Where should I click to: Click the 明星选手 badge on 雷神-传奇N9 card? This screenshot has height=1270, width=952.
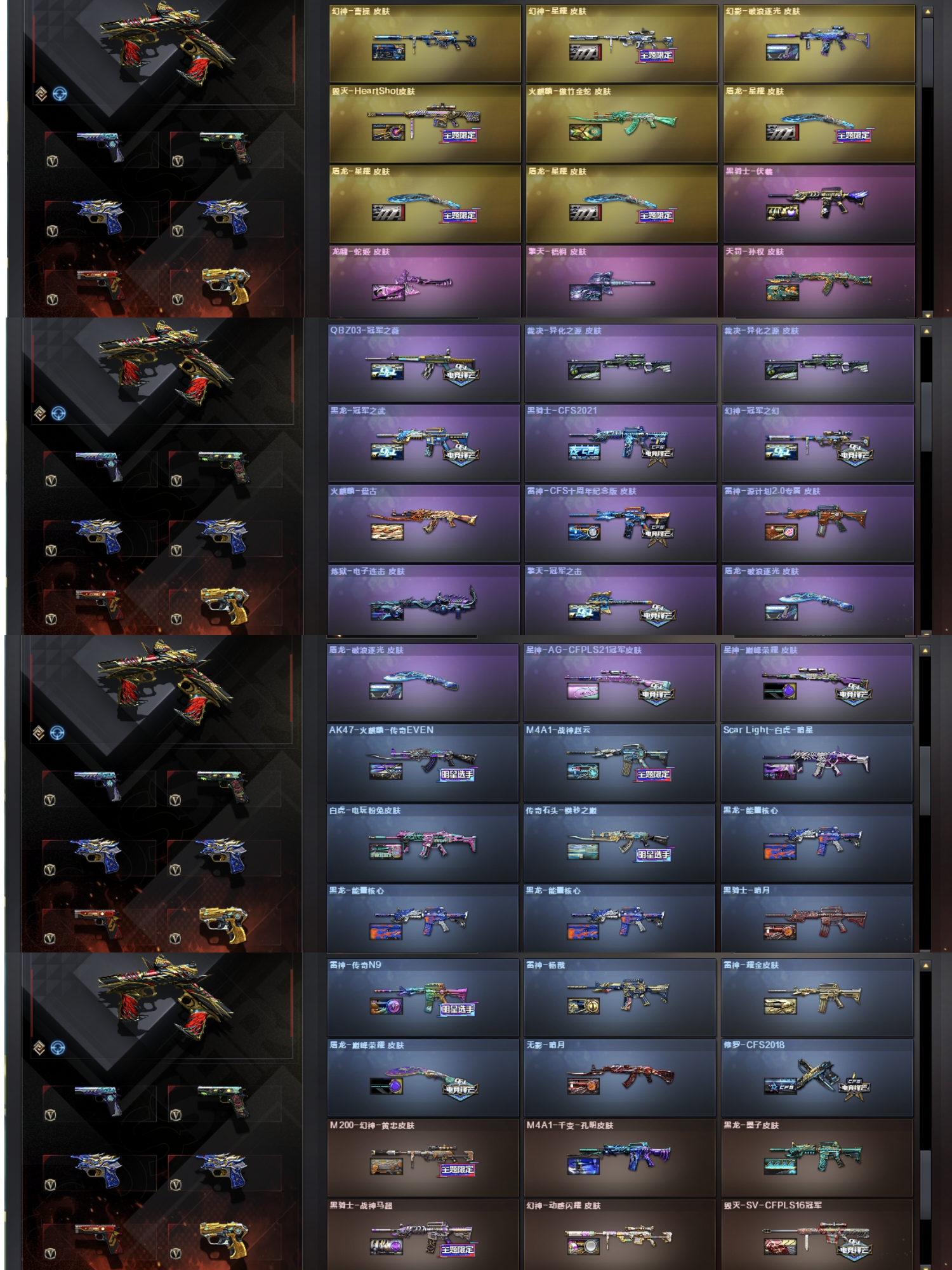(x=458, y=1009)
